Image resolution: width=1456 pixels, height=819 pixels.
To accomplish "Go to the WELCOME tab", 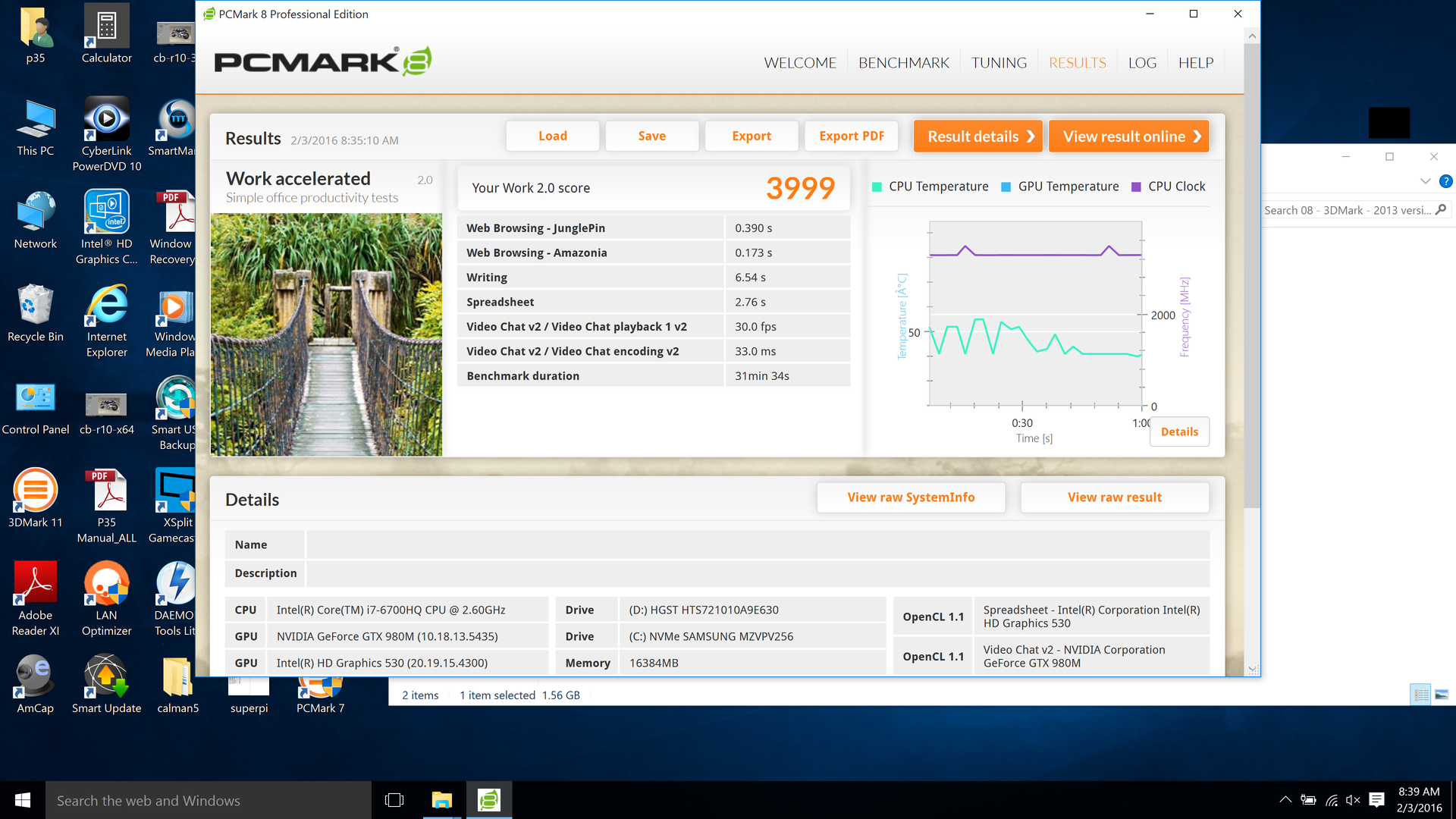I will (x=800, y=63).
